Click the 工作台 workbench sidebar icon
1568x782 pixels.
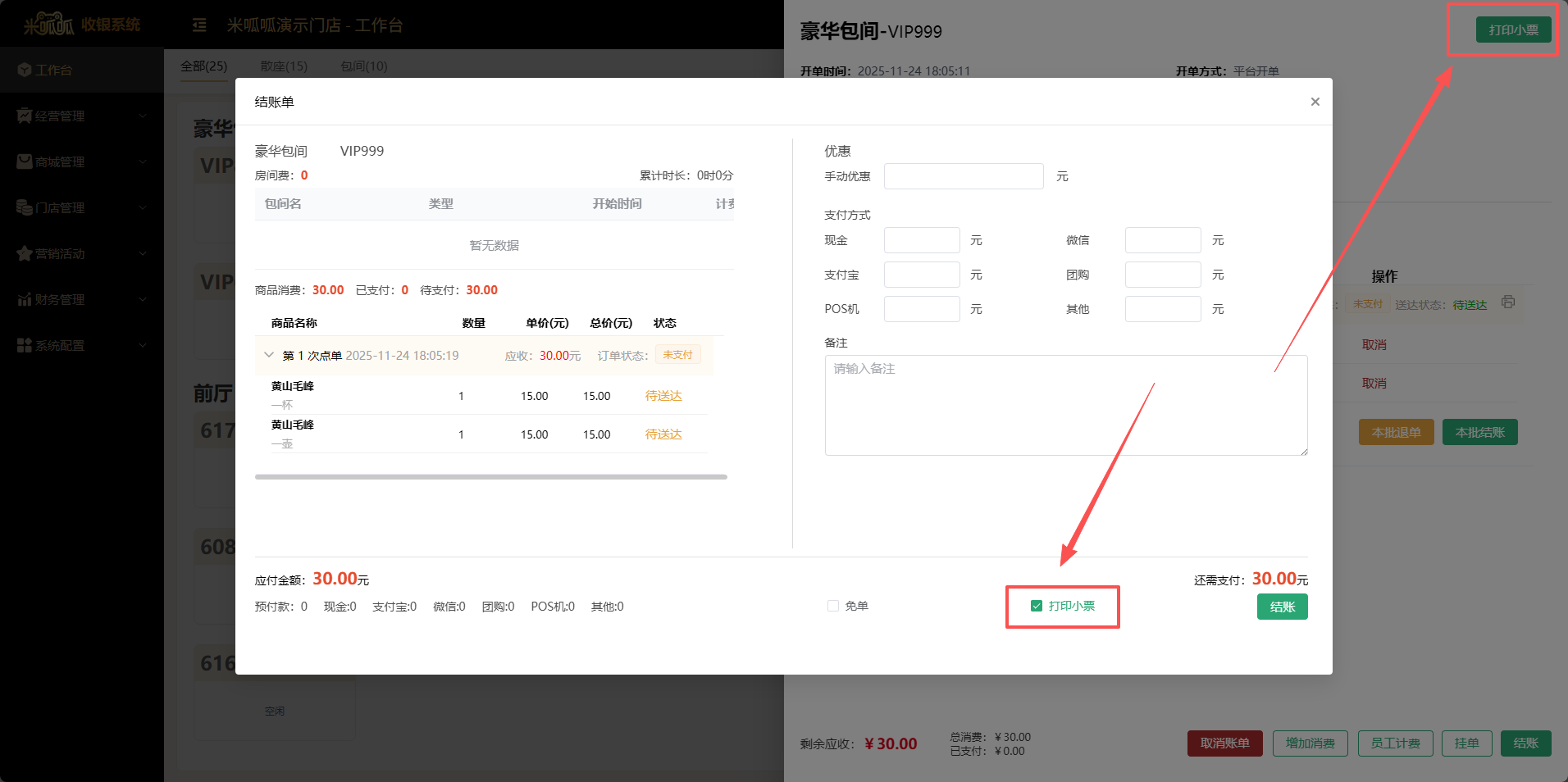click(25, 70)
